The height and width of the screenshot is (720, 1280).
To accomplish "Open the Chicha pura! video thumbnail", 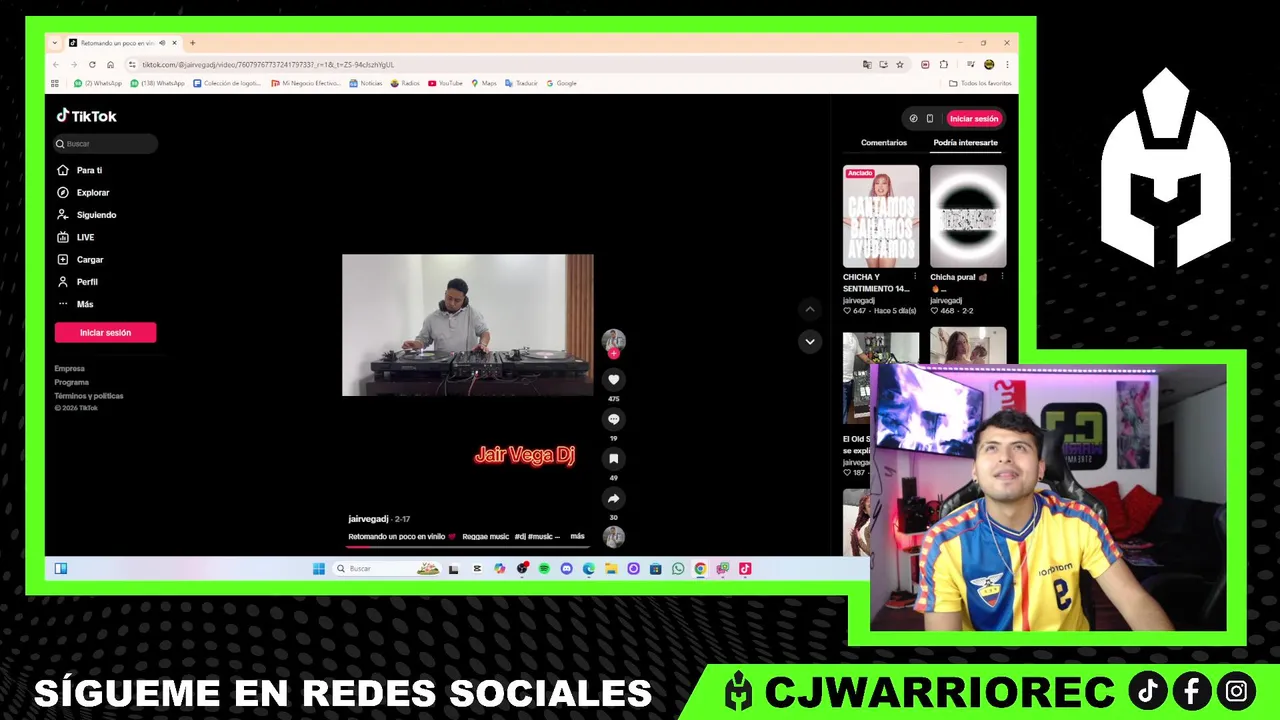I will pyautogui.click(x=968, y=216).
